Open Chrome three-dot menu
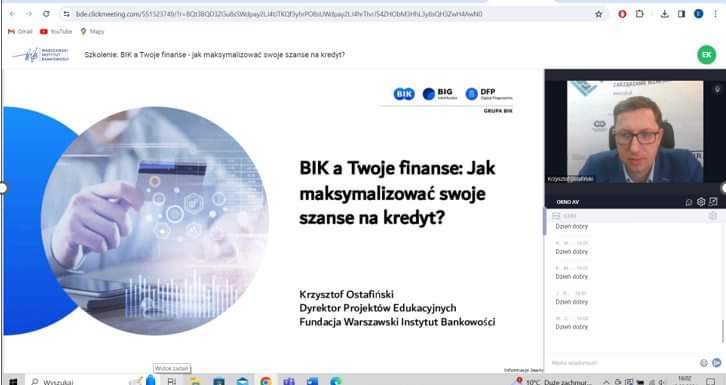 point(716,14)
